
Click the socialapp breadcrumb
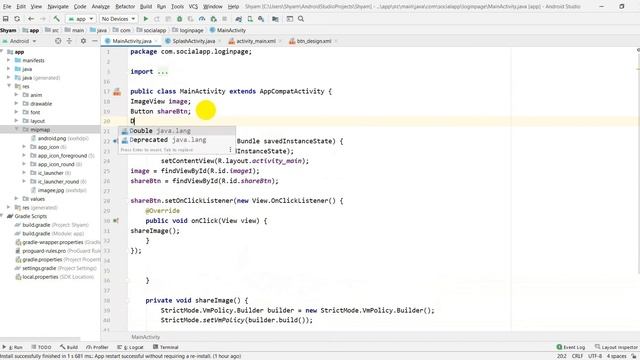click(151, 30)
